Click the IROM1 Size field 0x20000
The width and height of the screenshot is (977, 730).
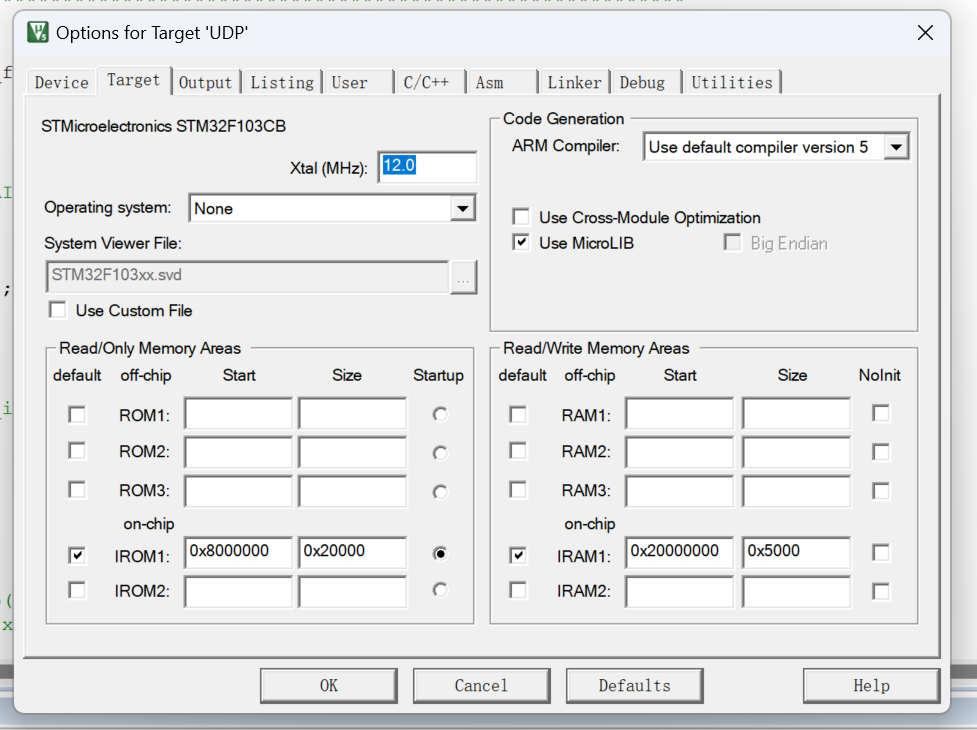pyautogui.click(x=353, y=552)
